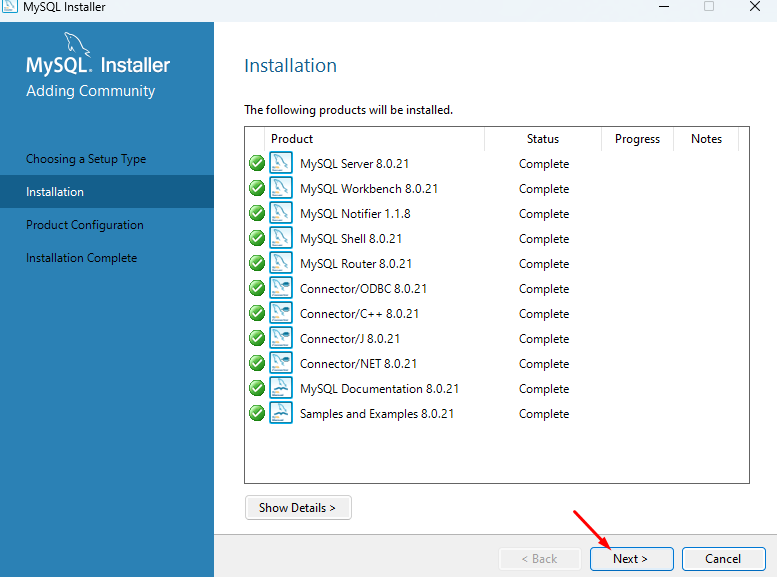Click green checkmark beside MySQL Notifier
777x577 pixels.
coord(257,213)
